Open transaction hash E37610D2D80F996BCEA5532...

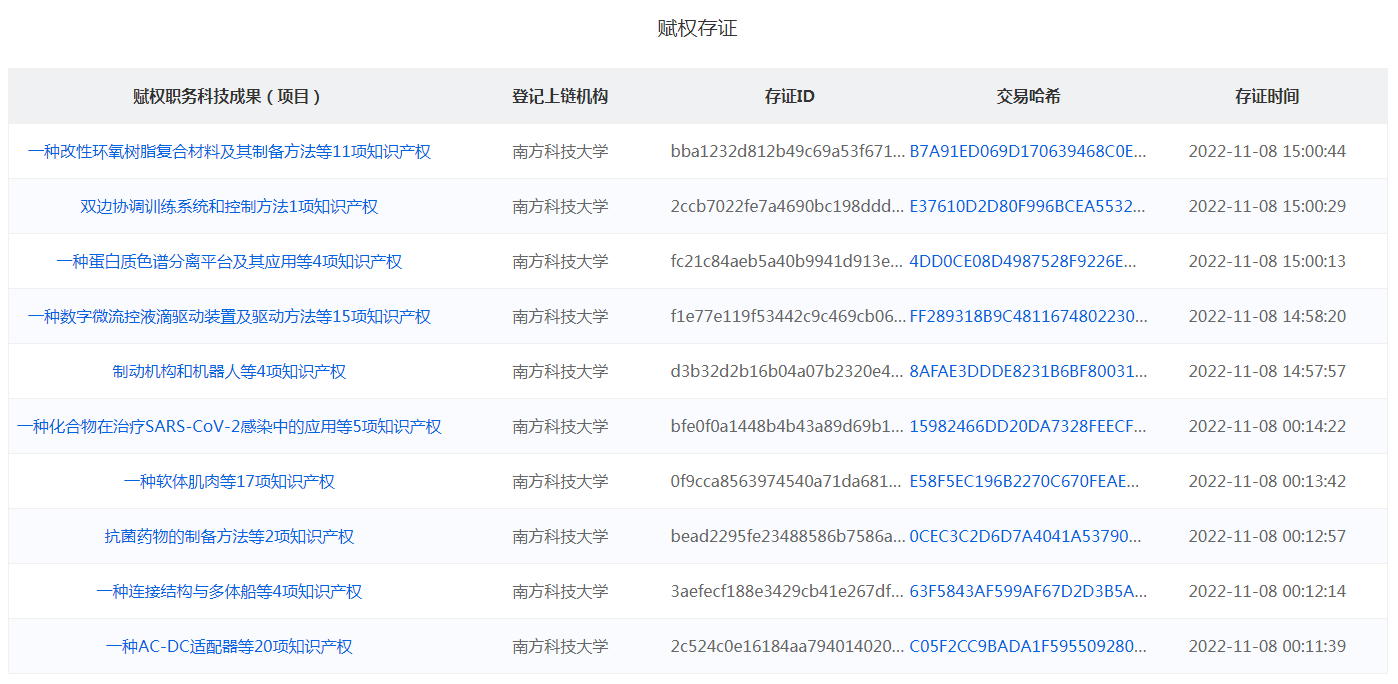(1028, 207)
